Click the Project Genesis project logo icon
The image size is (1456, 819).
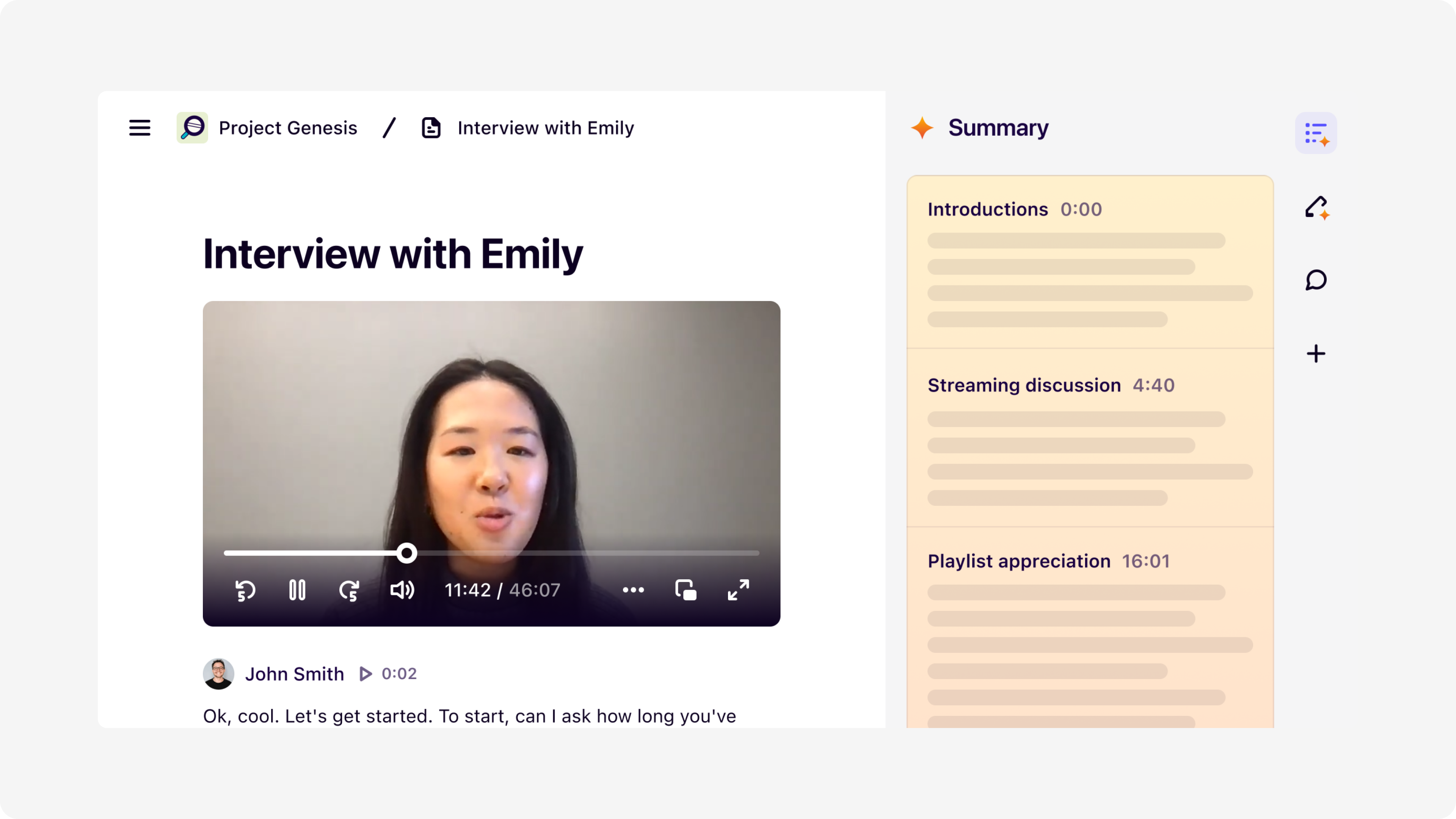192,128
